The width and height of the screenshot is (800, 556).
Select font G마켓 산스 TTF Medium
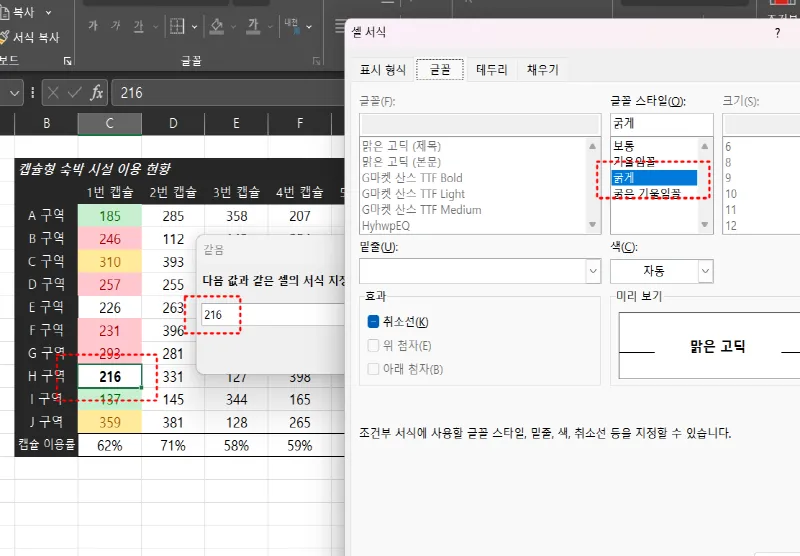(x=421, y=209)
